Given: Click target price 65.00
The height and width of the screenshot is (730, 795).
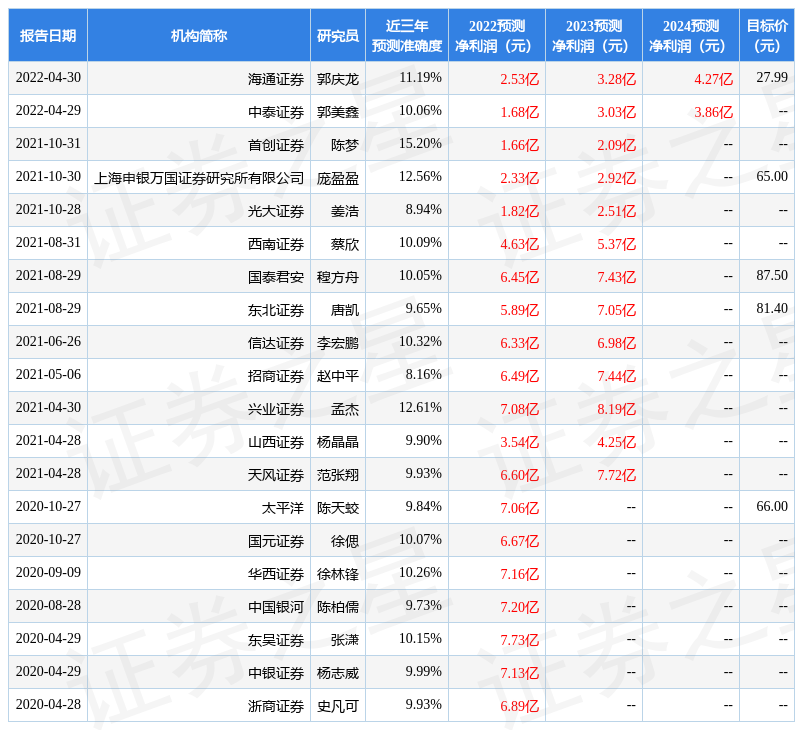Looking at the screenshot, I should click(x=772, y=176).
